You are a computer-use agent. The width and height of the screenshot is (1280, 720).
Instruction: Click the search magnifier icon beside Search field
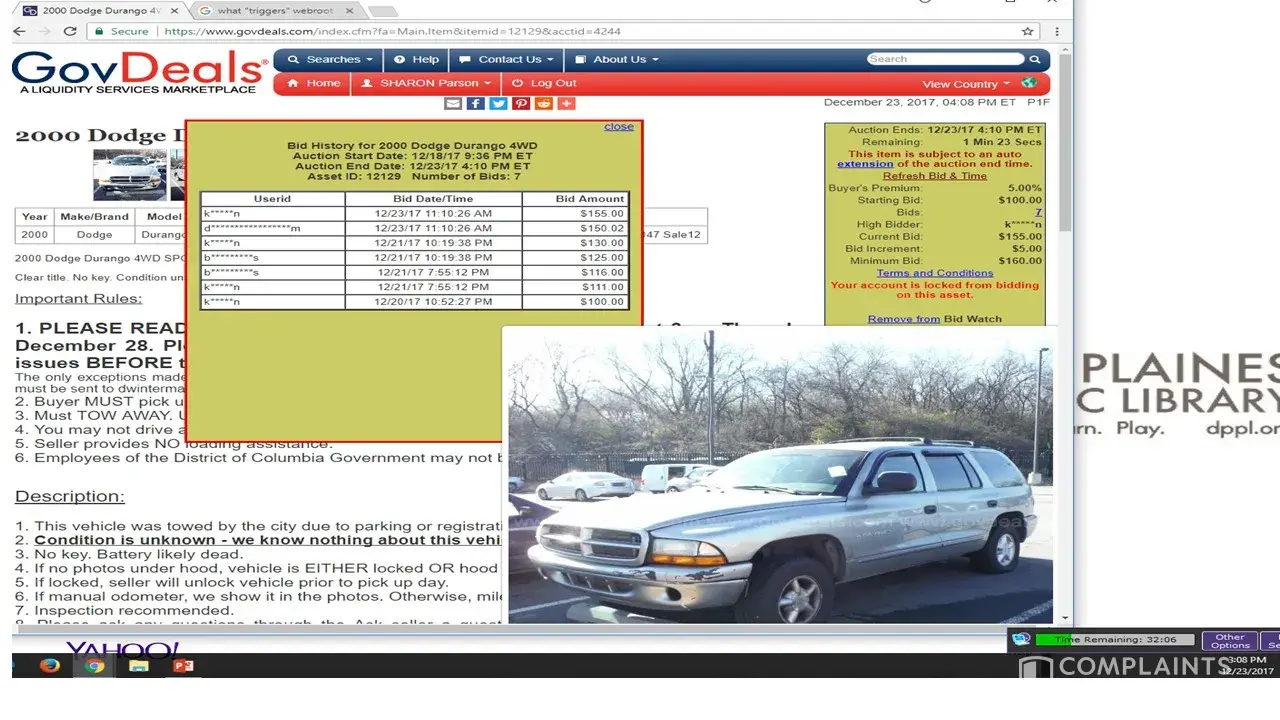point(1034,59)
